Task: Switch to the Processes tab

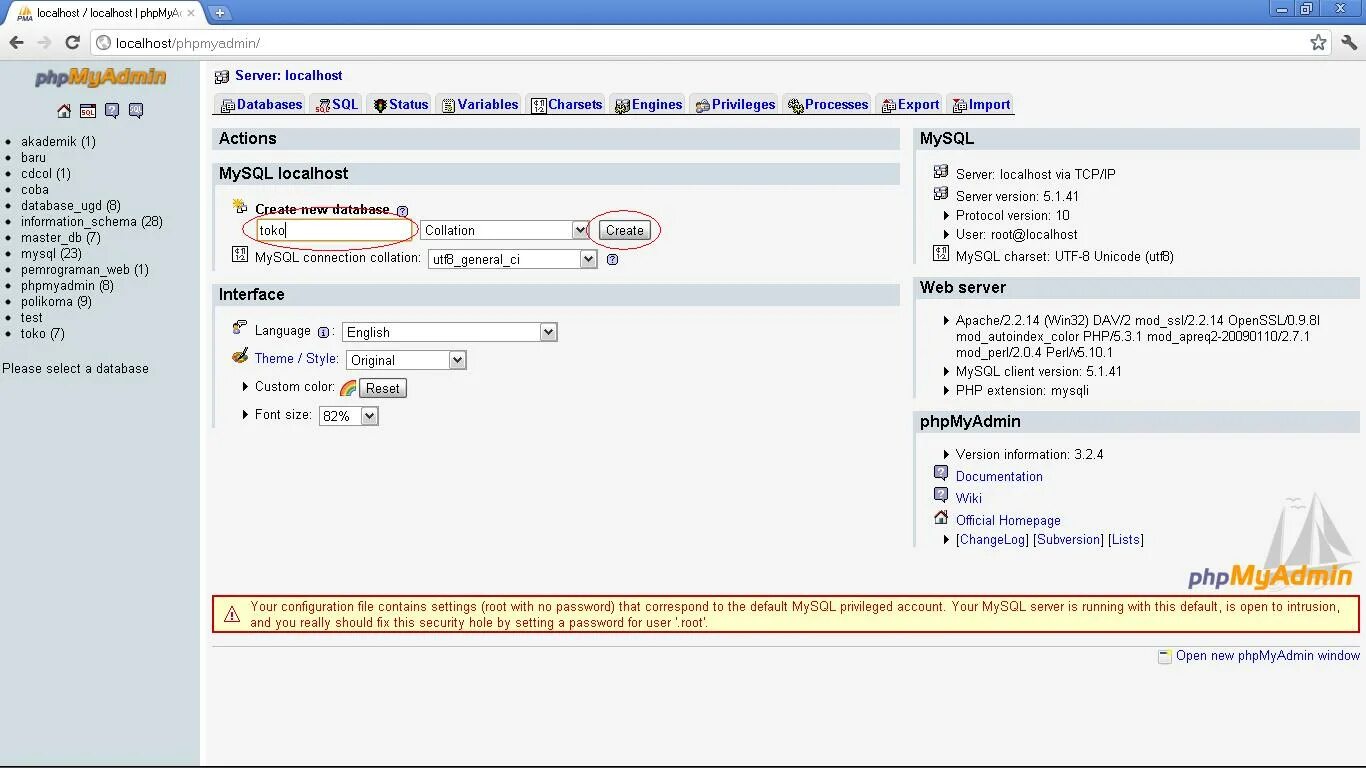Action: pyautogui.click(x=827, y=105)
